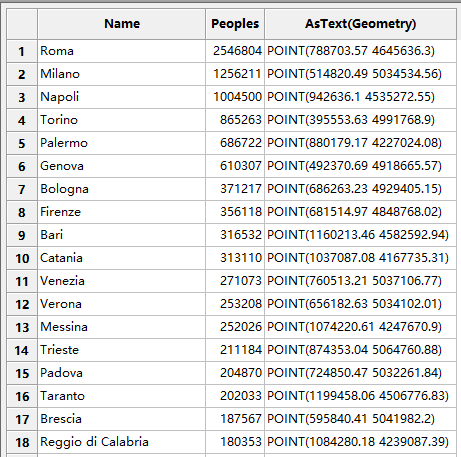
Task: Select row header number 1
Action: [x=22, y=51]
